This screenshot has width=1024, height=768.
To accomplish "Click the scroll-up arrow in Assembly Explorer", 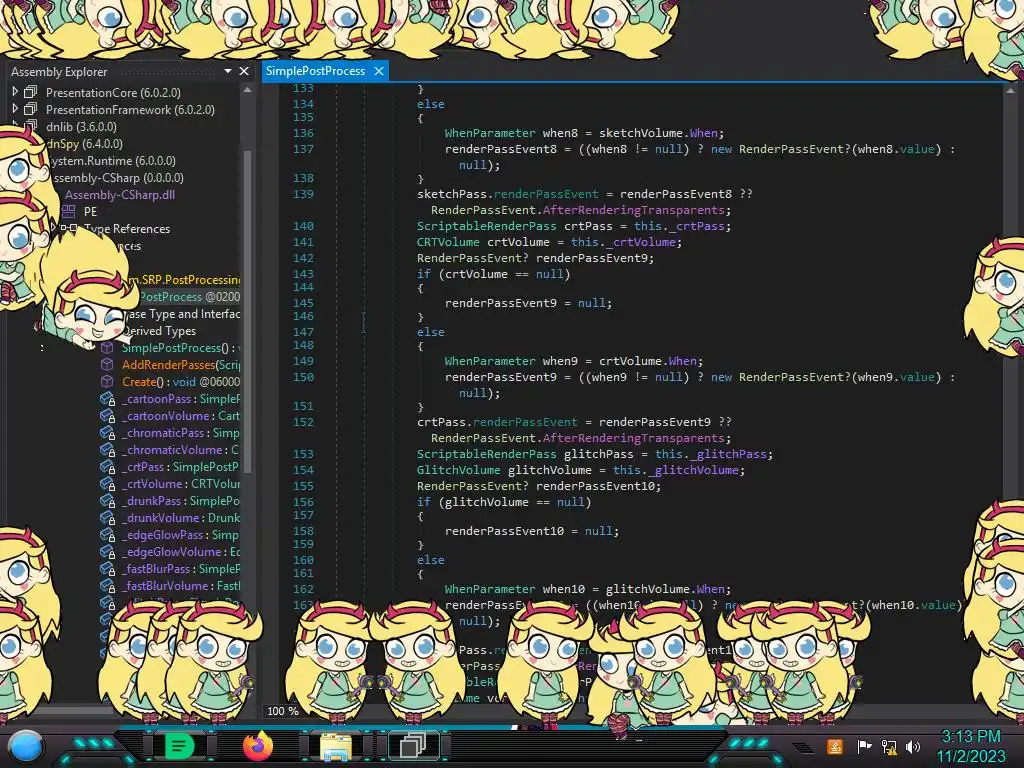I will tap(248, 90).
